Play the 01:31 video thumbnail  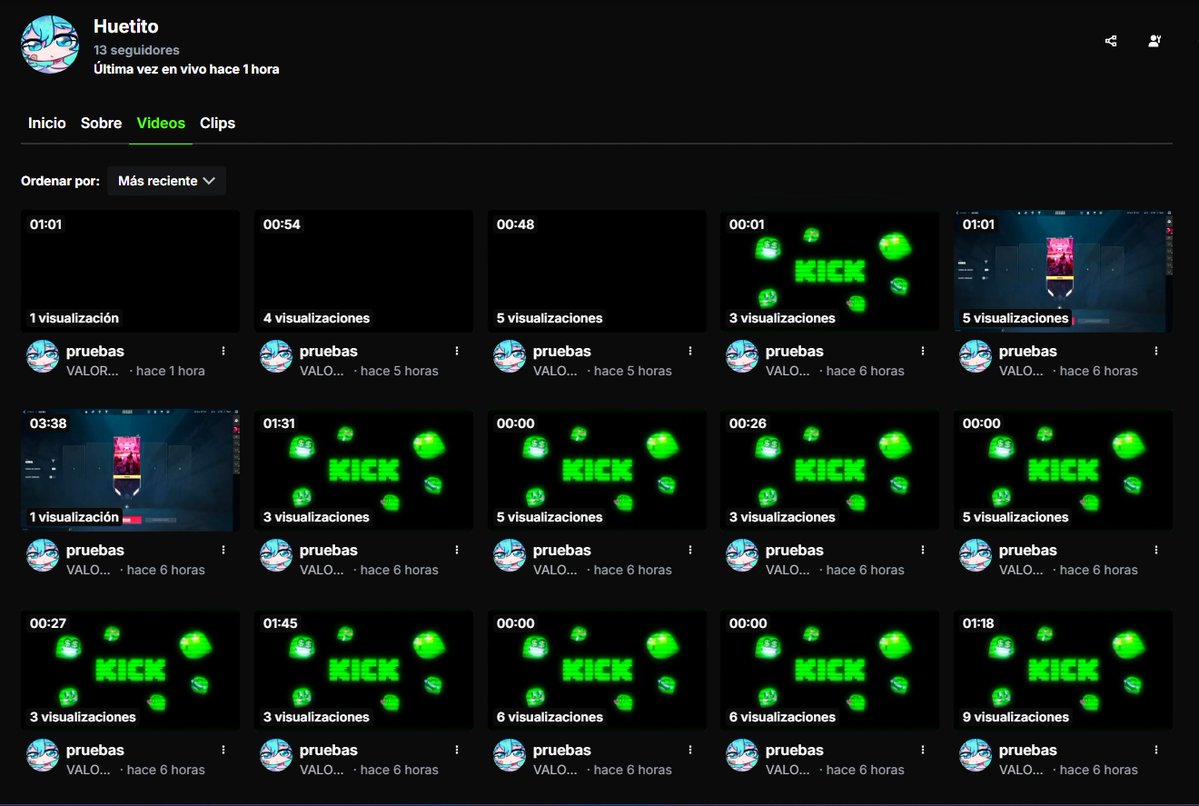(x=364, y=470)
